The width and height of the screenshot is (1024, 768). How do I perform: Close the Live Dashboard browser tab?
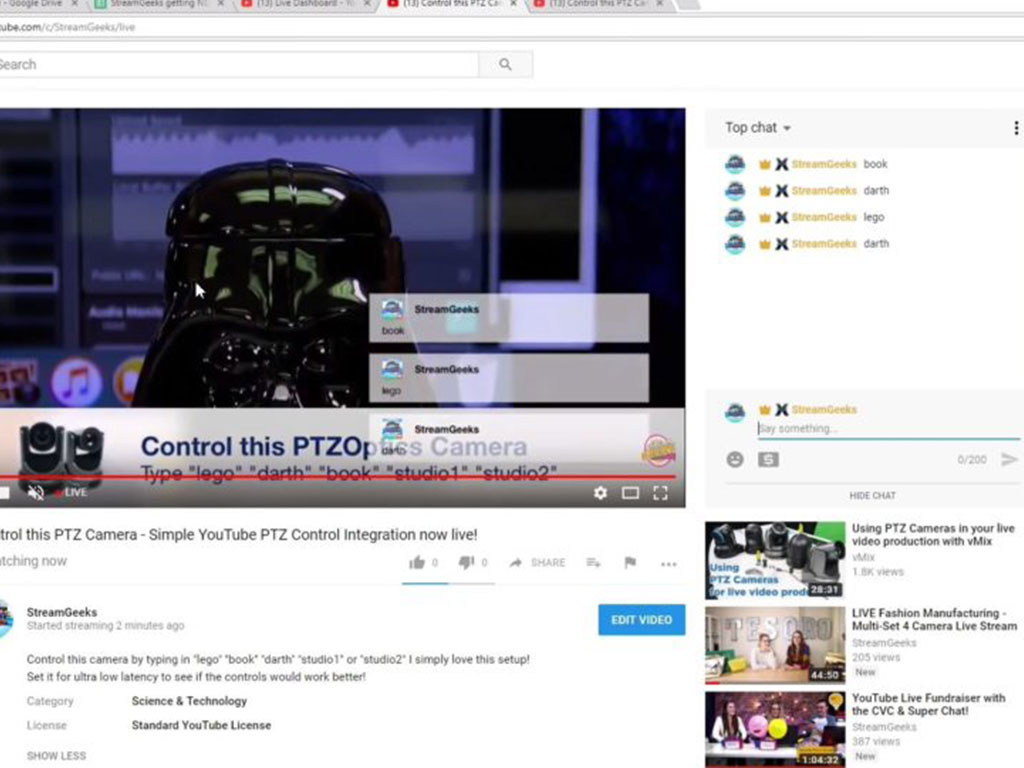tap(367, 4)
